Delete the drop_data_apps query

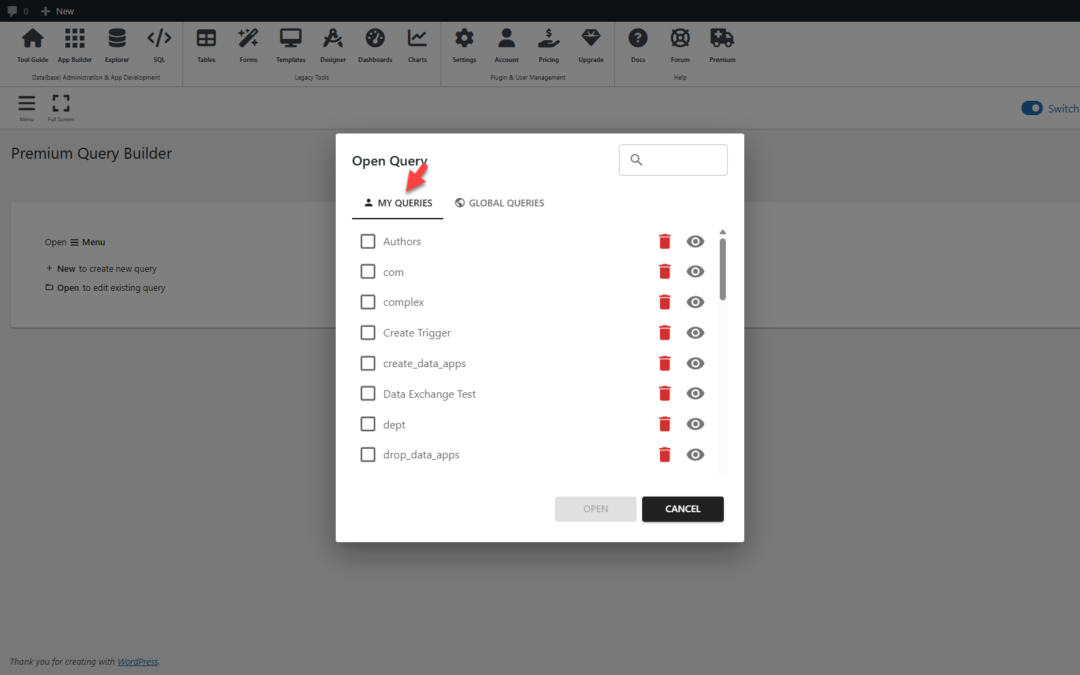pyautogui.click(x=665, y=455)
